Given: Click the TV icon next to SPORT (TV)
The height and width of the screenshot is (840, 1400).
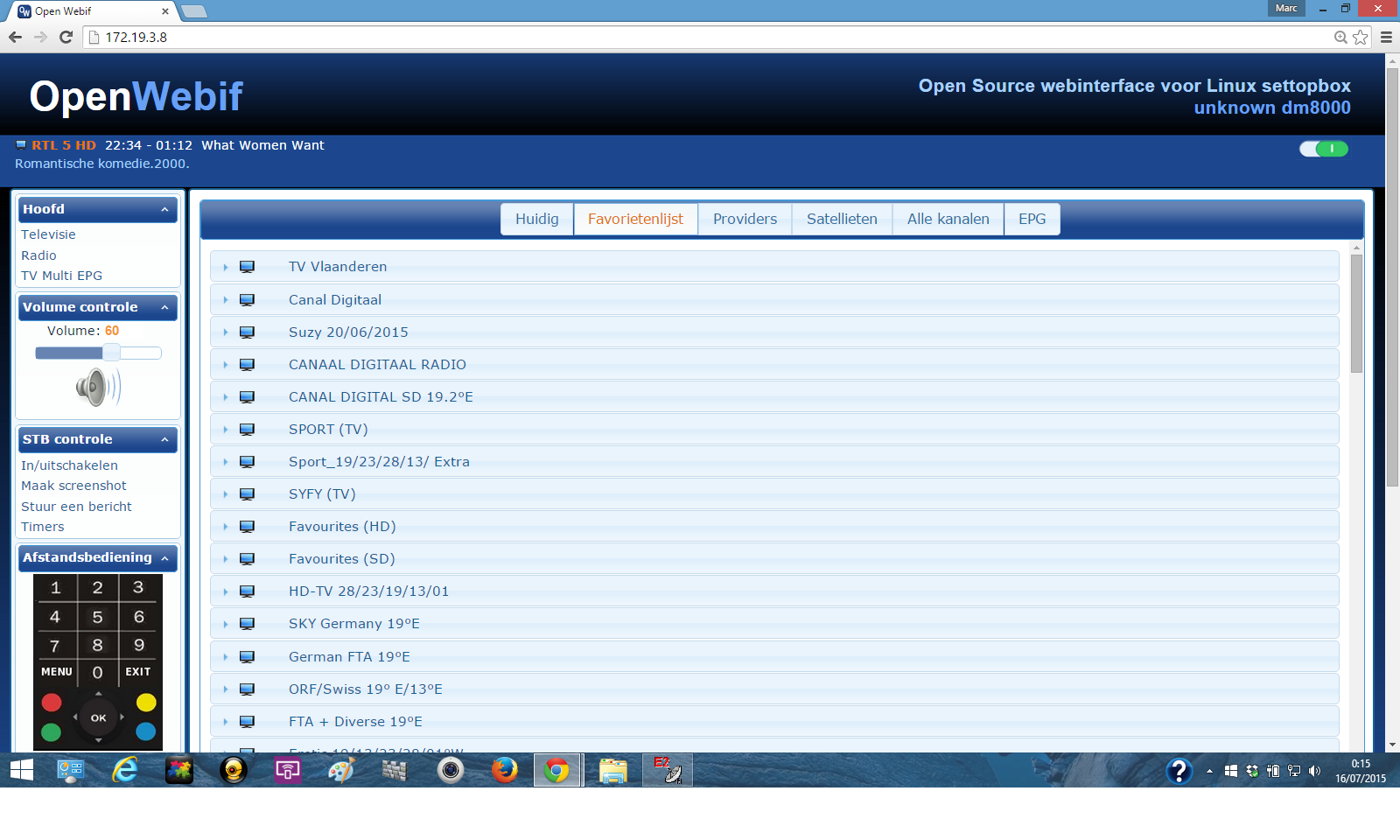Looking at the screenshot, I should 247,429.
